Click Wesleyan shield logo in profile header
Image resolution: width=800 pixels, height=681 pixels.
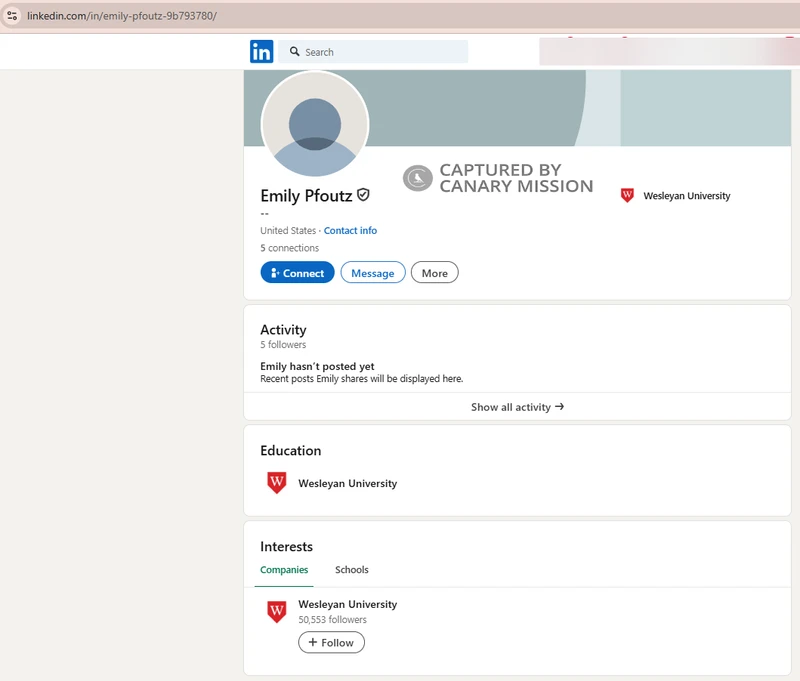click(627, 195)
